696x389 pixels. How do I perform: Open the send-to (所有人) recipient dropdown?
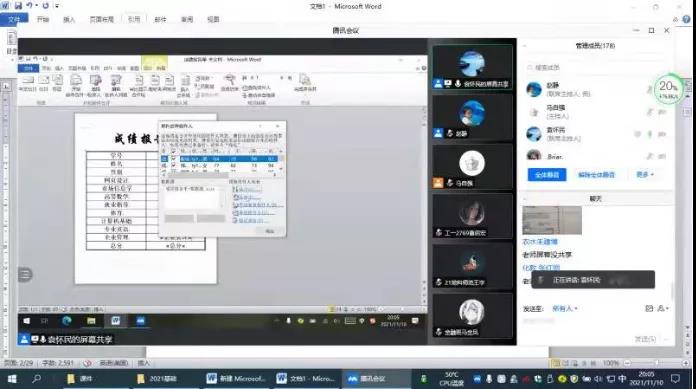(x=565, y=308)
